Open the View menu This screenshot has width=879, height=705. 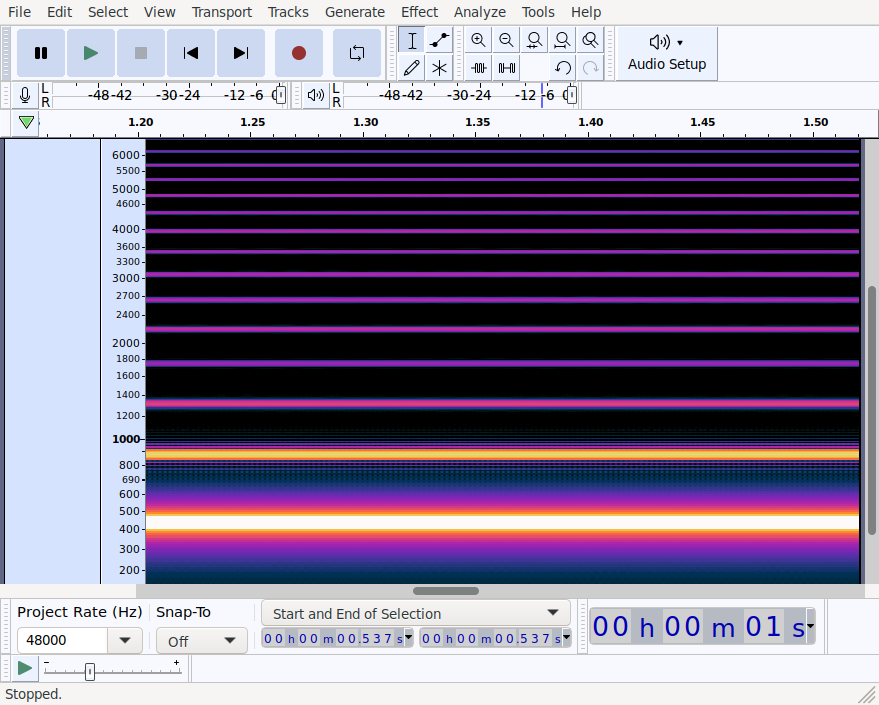click(159, 12)
